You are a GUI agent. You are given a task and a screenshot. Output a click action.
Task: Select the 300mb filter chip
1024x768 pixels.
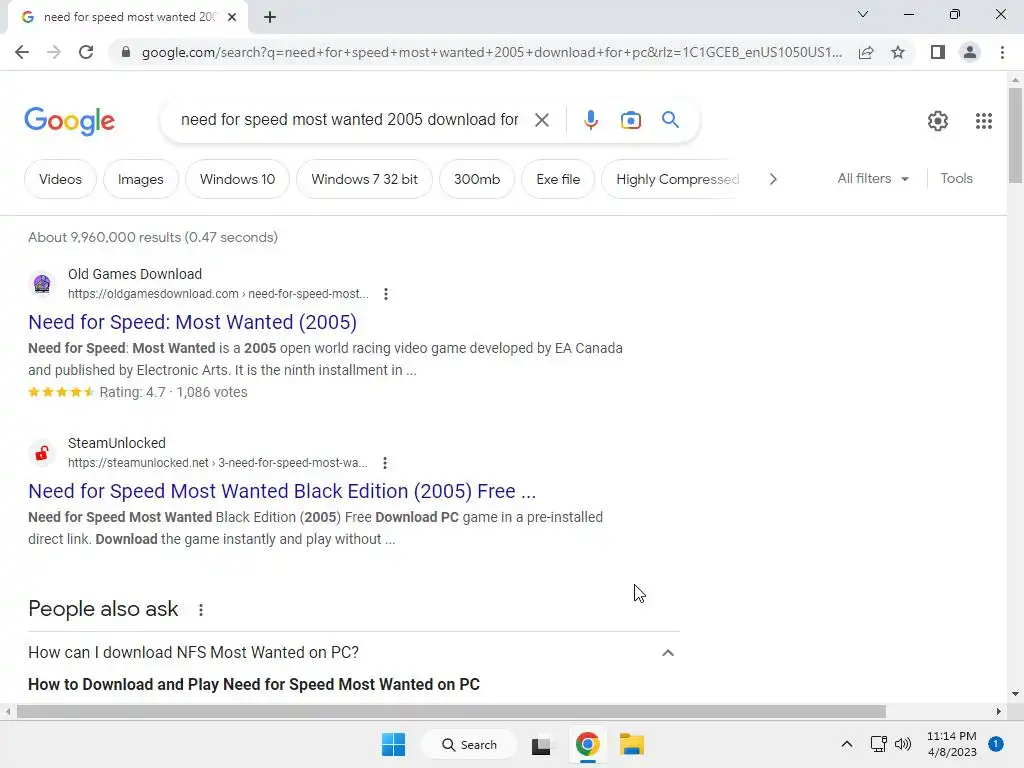pyautogui.click(x=477, y=179)
